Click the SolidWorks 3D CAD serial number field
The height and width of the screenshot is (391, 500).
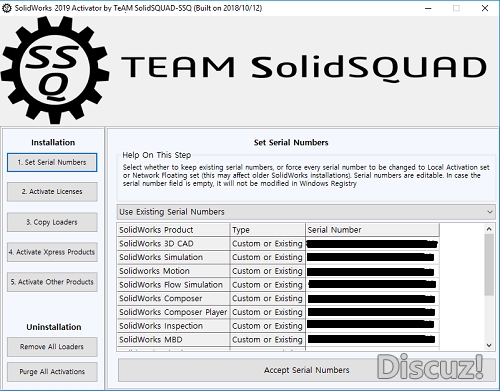pos(372,244)
